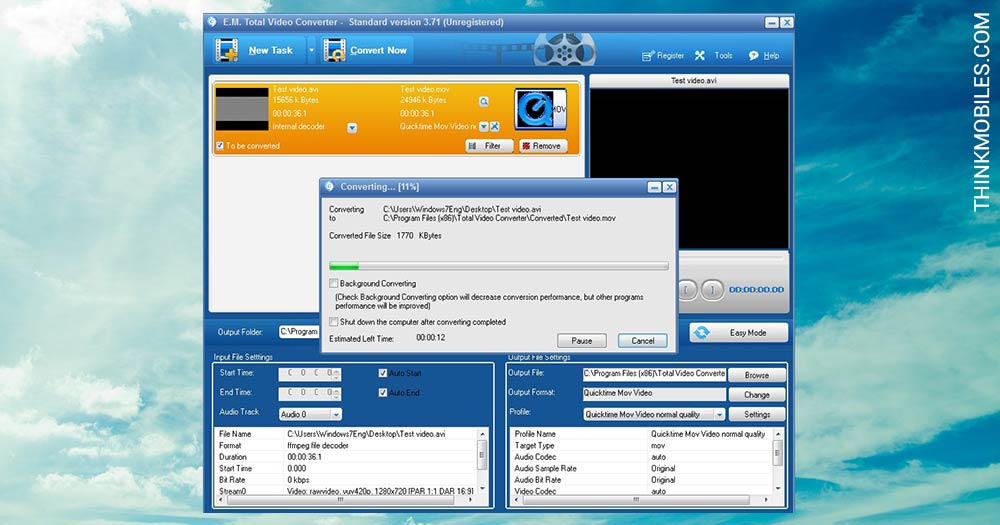The height and width of the screenshot is (525, 1000).
Task: Open the New Task dropdown arrow
Action: point(311,50)
